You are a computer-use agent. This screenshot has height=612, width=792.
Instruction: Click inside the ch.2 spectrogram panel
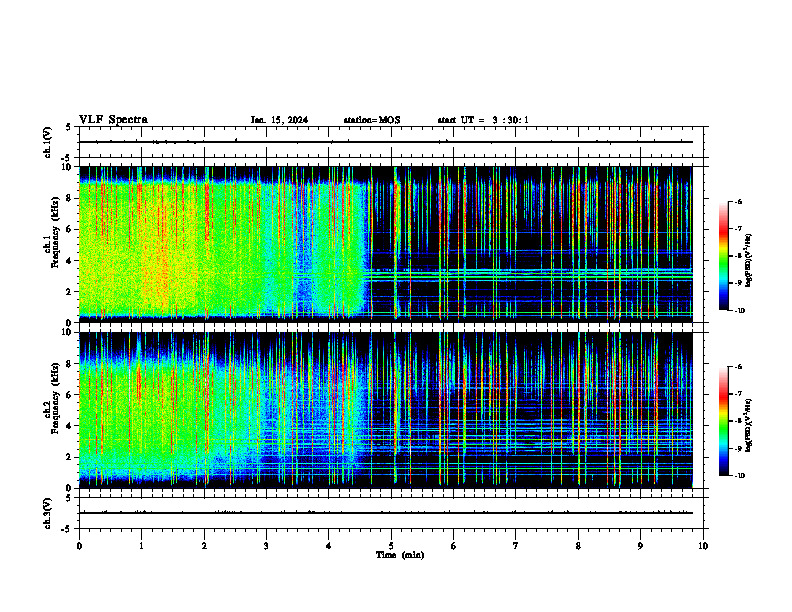(x=391, y=410)
